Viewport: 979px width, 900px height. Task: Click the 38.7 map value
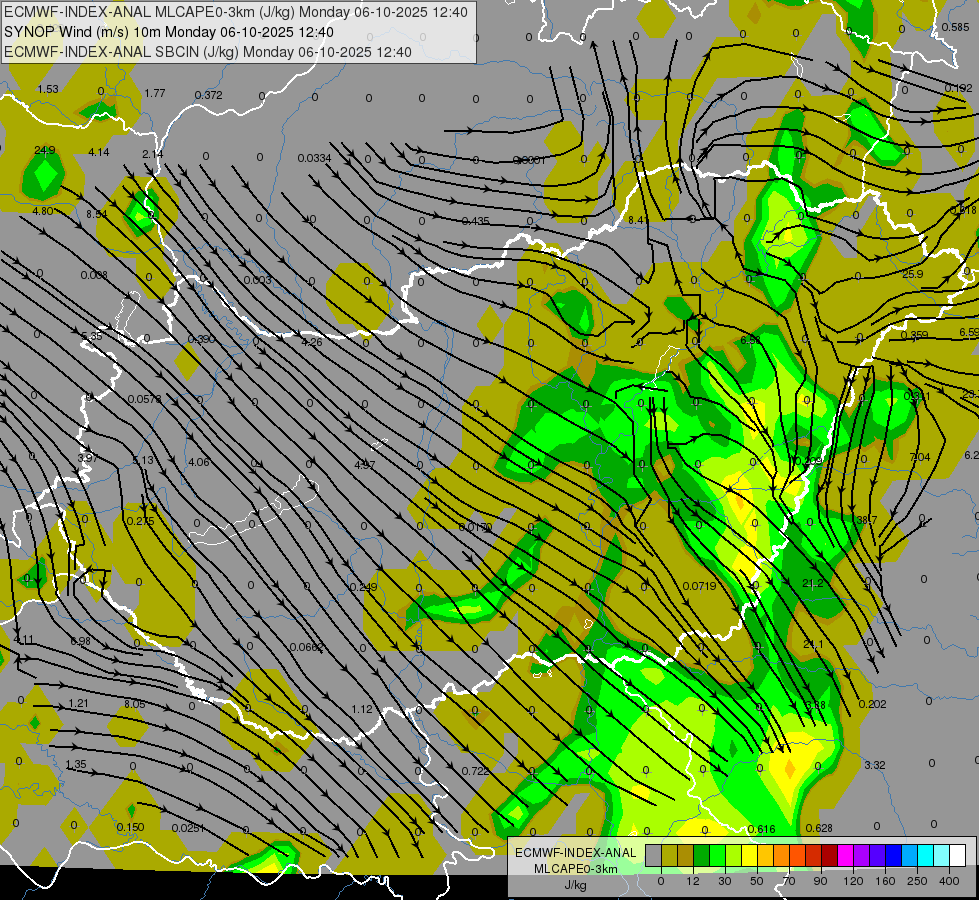[866, 520]
